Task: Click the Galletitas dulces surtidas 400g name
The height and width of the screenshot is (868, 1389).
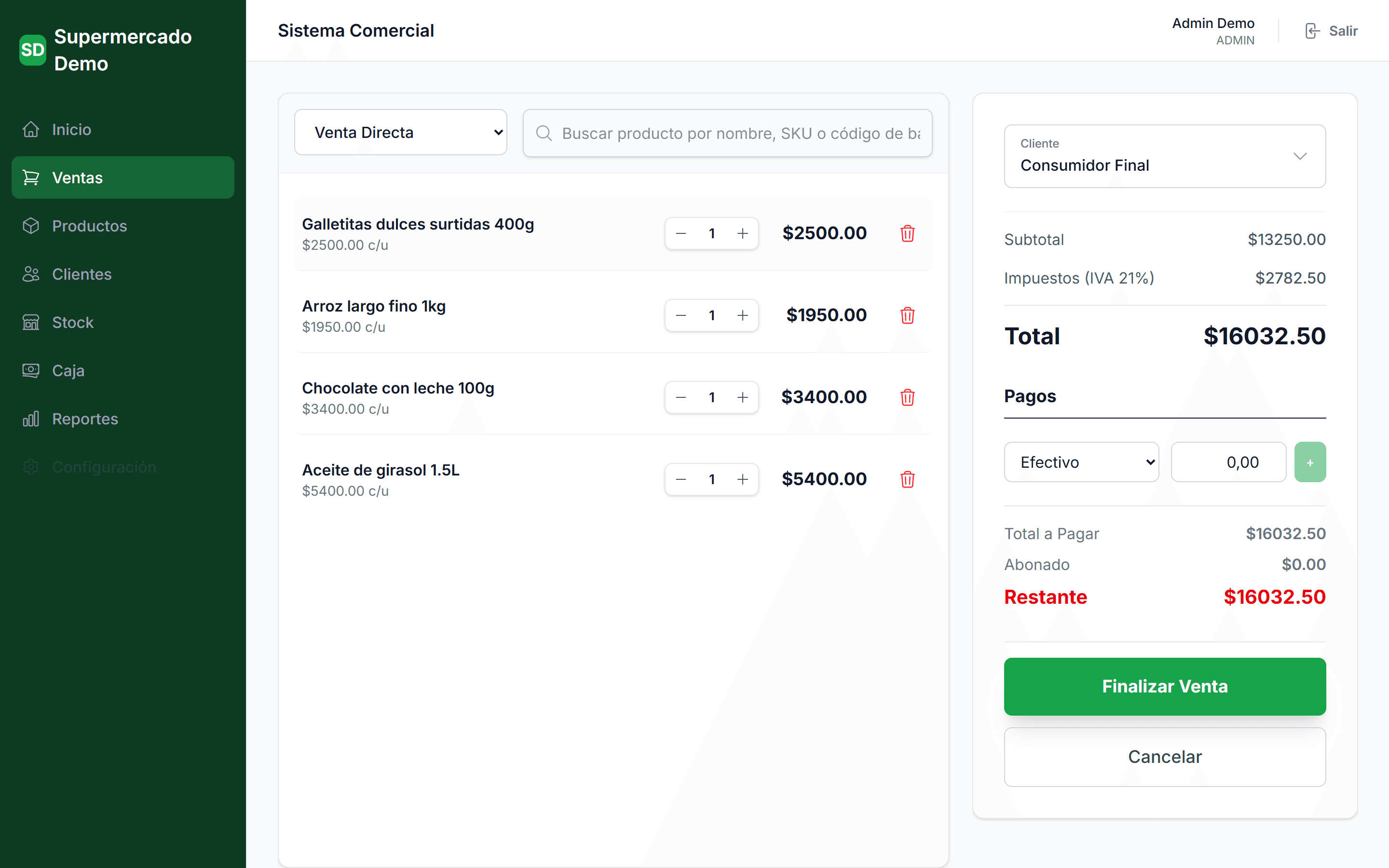Action: coord(418,224)
